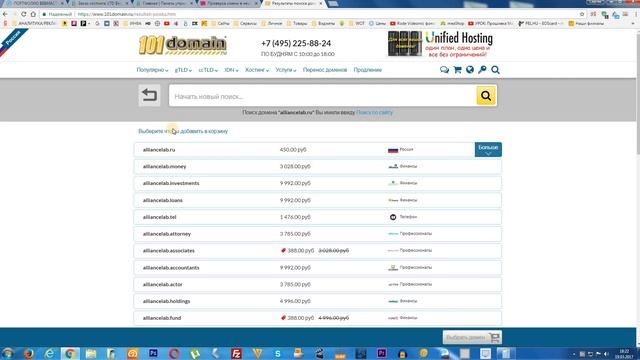Select the alliancelab.actor domain row
The height and width of the screenshot is (360, 640).
pos(318,284)
